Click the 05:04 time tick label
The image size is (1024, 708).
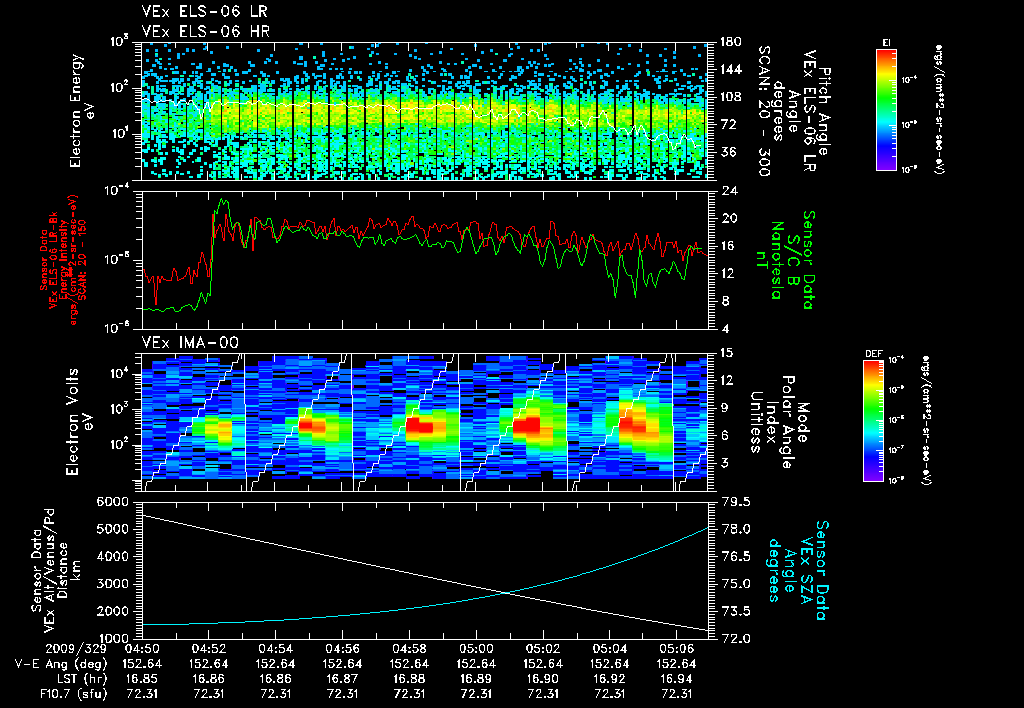[609, 650]
